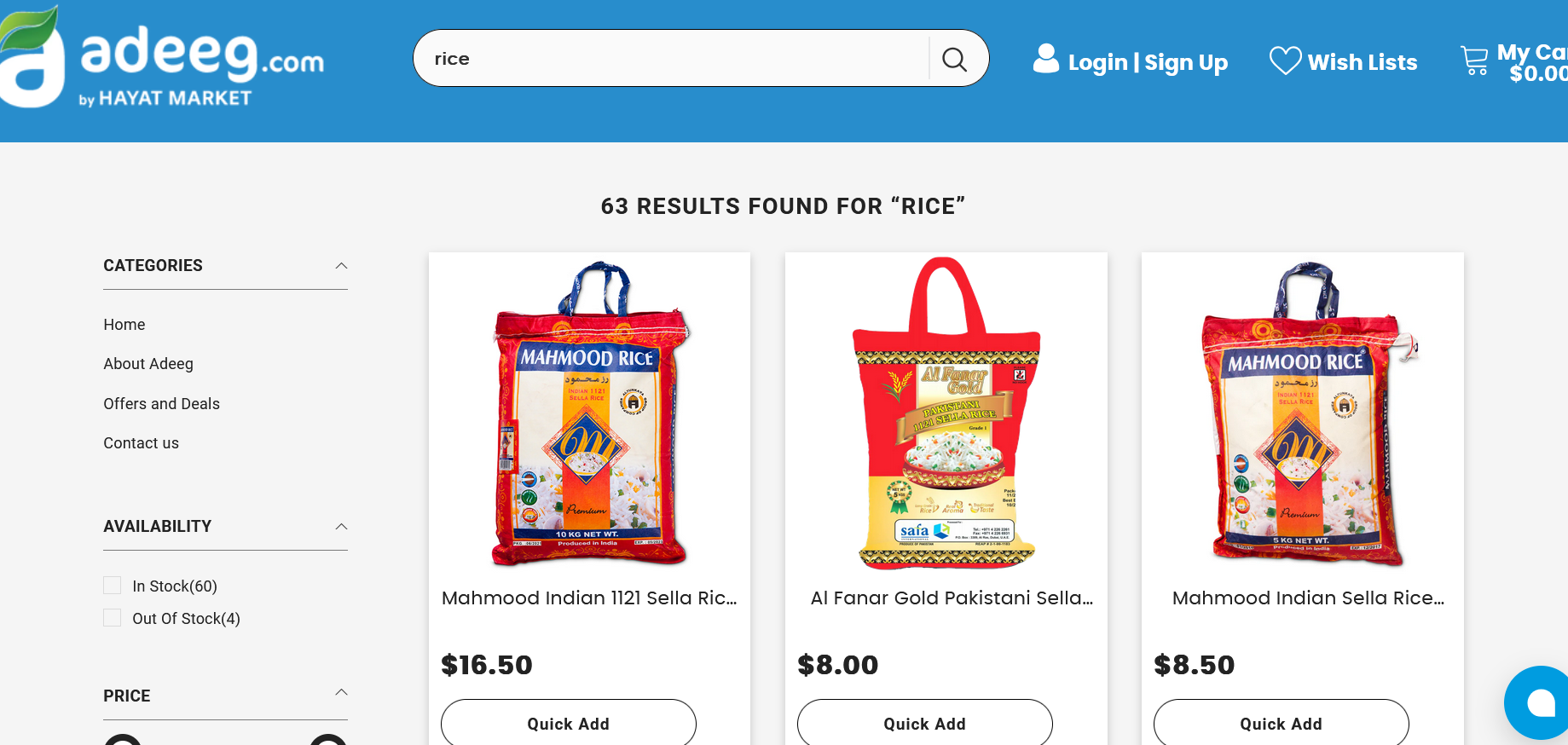Open the shopping cart icon
1568x745 pixels.
(x=1474, y=61)
